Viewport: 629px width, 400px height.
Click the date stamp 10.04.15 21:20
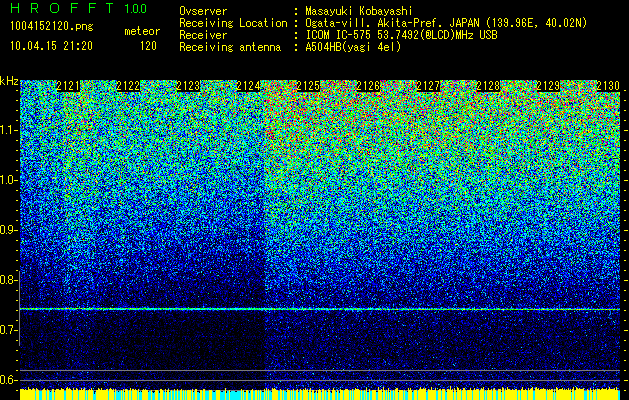click(x=51, y=46)
